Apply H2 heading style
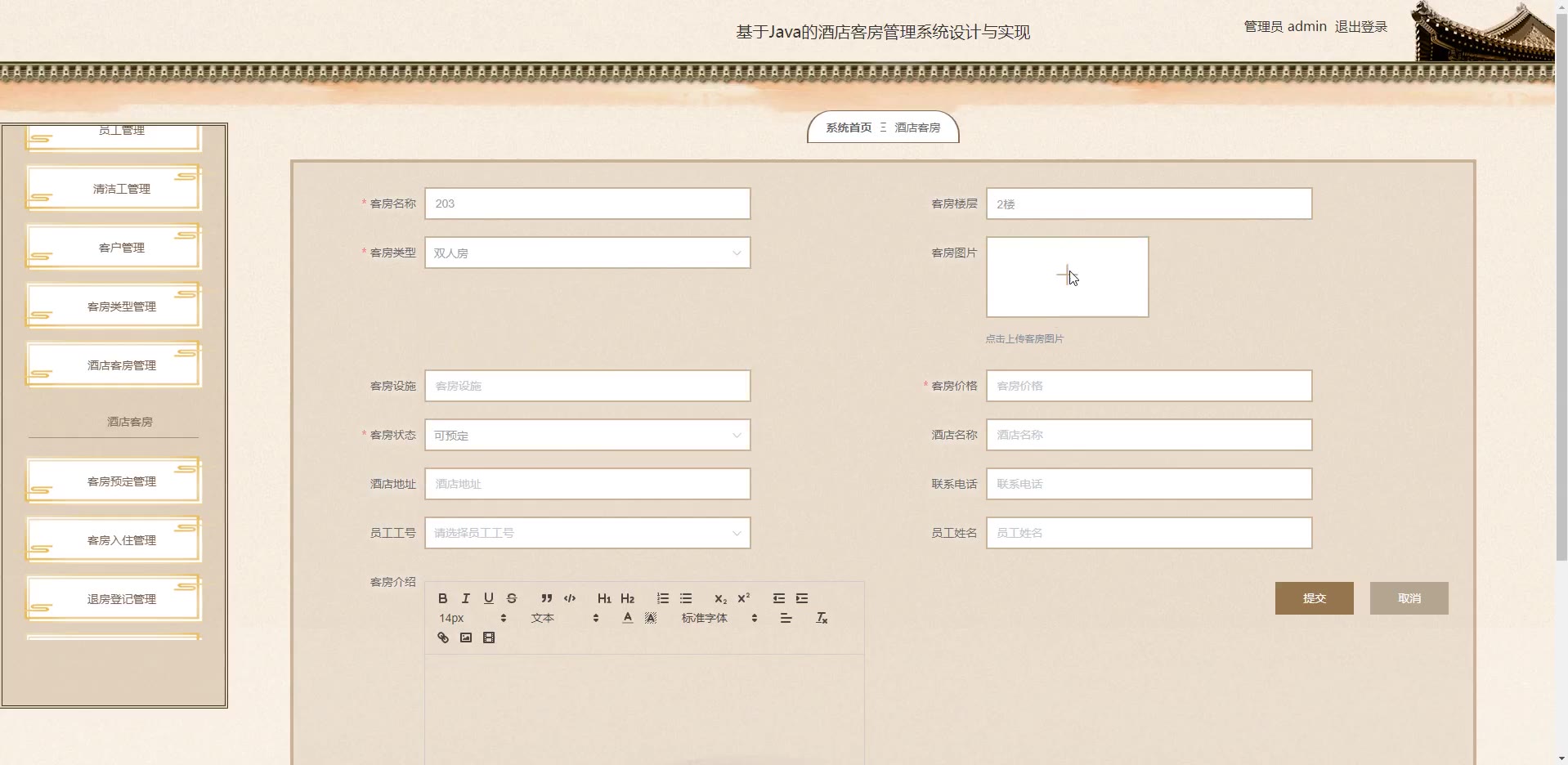 [627, 598]
